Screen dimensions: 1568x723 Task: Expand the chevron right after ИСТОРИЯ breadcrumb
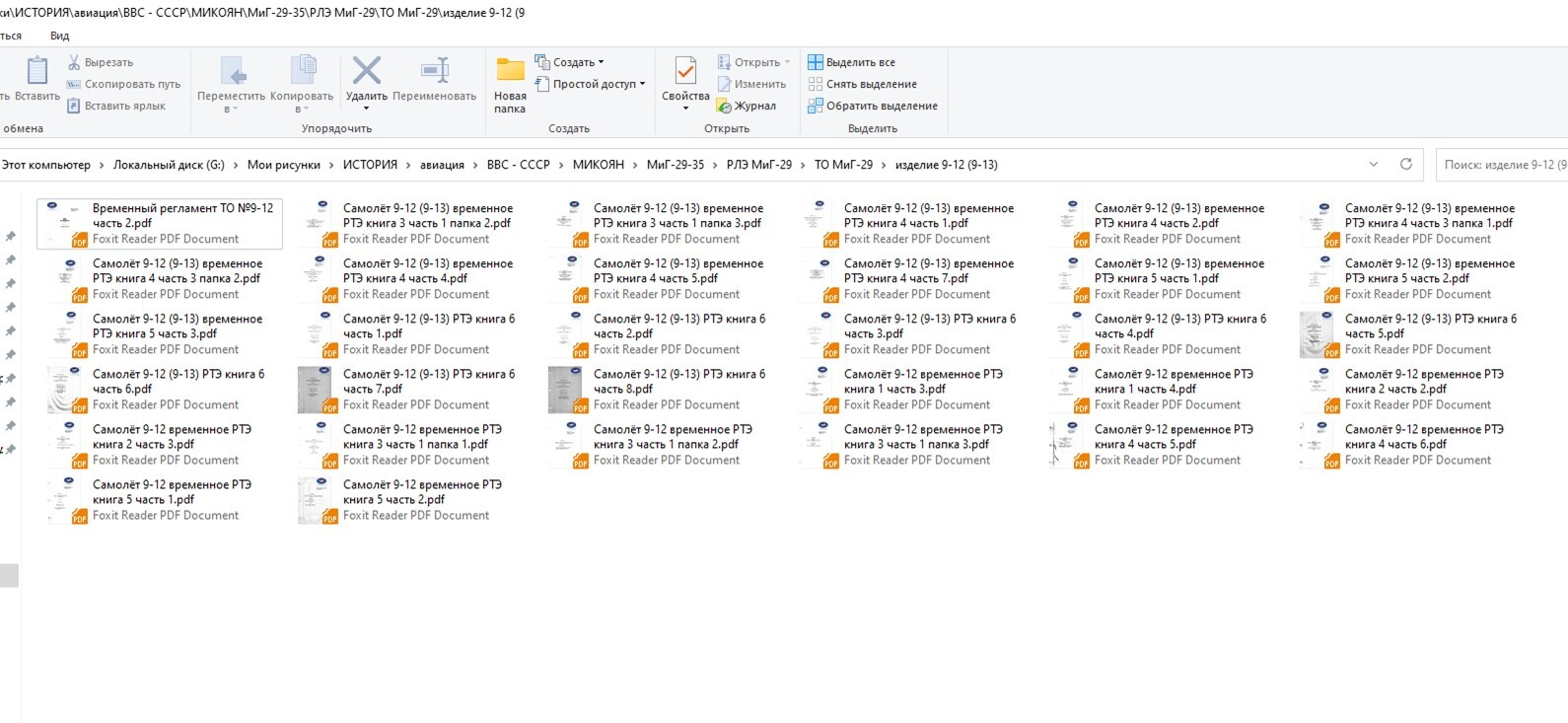[409, 165]
